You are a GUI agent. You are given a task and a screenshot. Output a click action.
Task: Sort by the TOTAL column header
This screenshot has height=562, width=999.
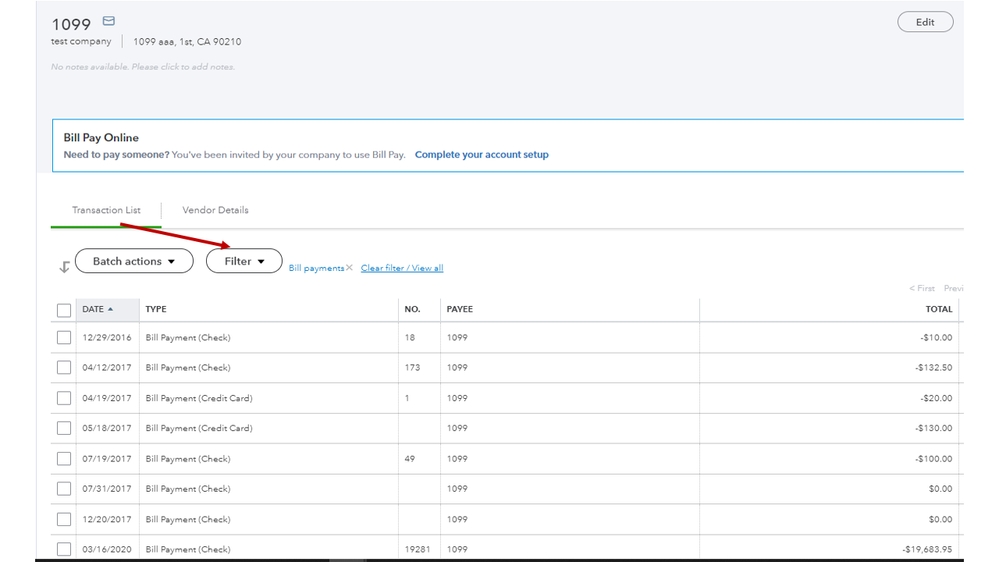coord(938,310)
